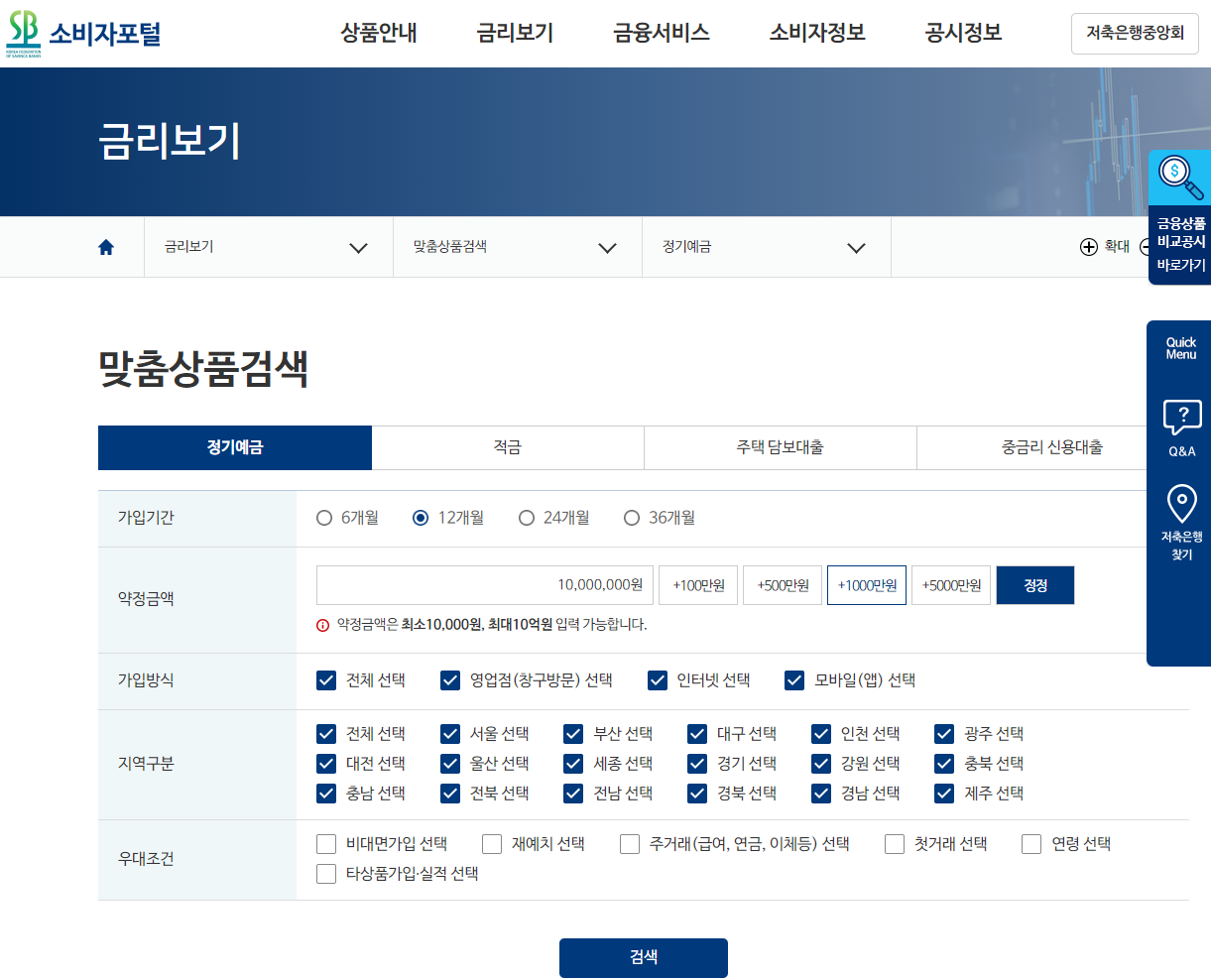
Task: Switch to 주택 담보대출 tab
Action: tap(781, 447)
